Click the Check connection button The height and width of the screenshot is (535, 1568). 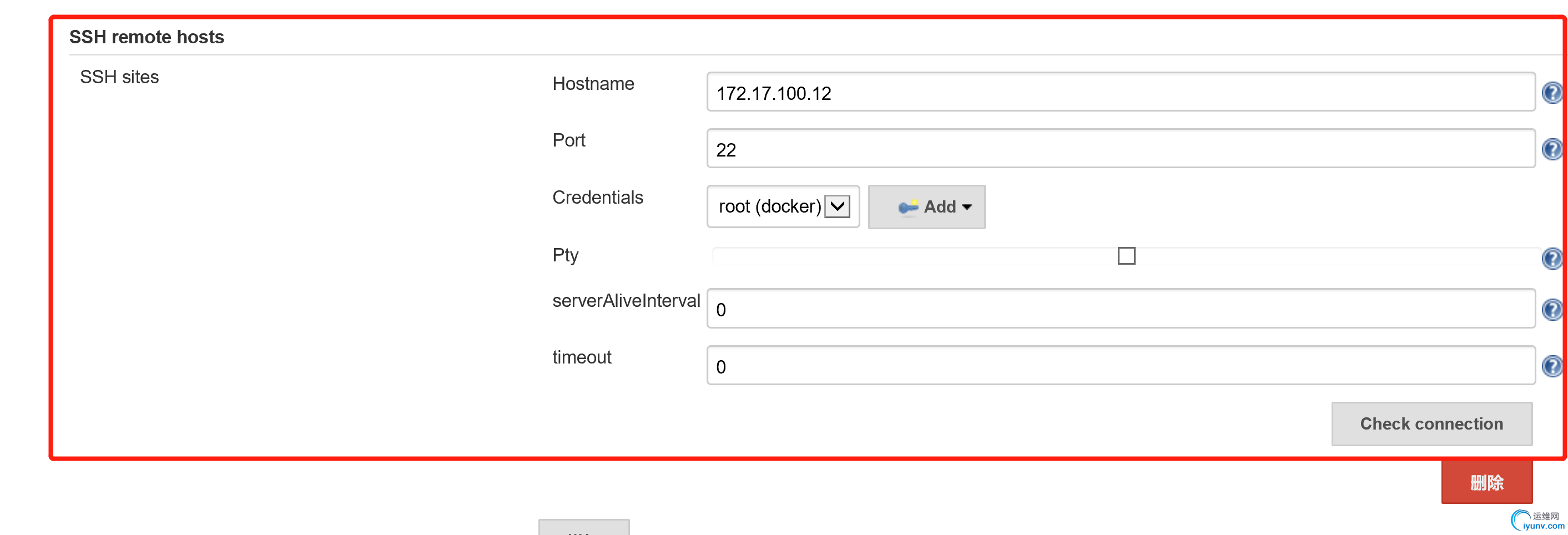(x=1431, y=423)
